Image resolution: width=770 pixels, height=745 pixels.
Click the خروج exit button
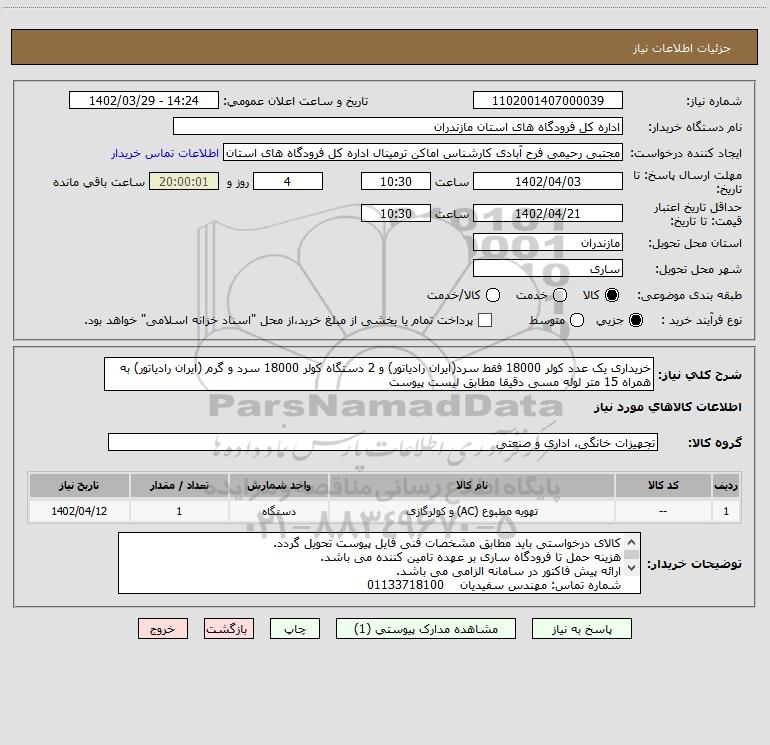(163, 629)
